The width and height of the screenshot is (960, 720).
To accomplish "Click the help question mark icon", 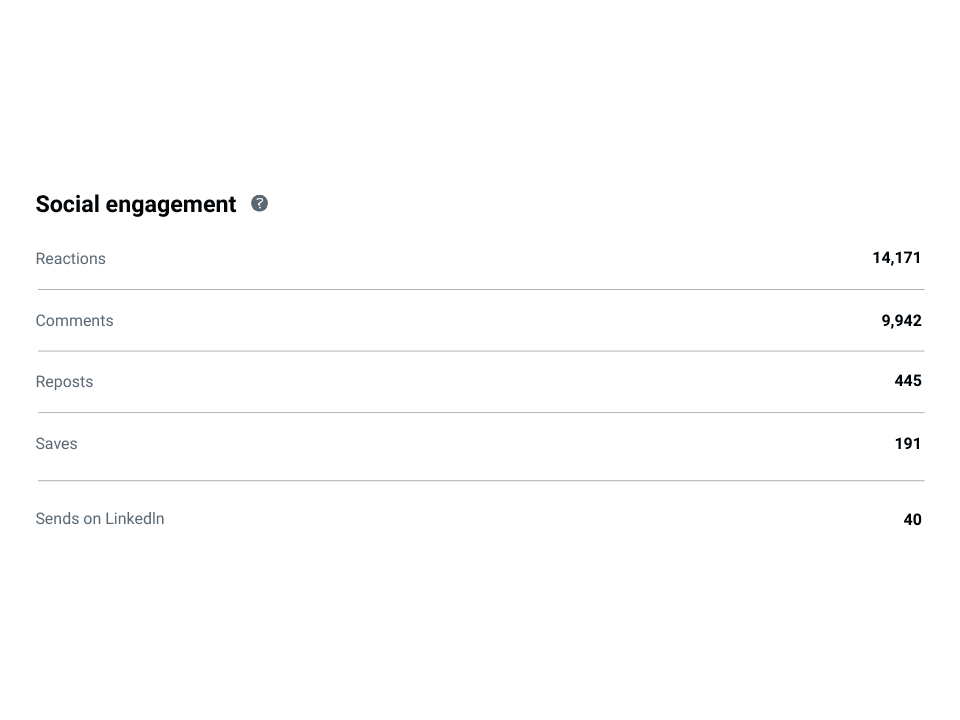I will [259, 203].
